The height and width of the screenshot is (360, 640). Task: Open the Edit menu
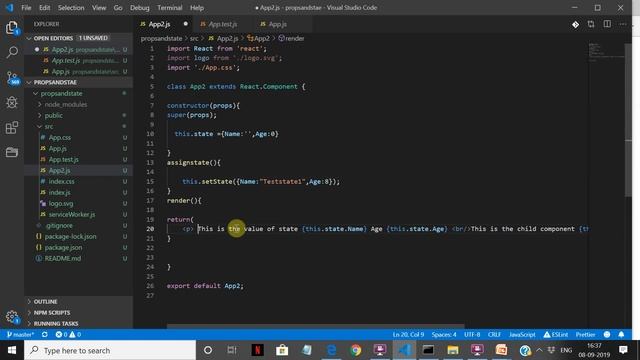pos(44,8)
